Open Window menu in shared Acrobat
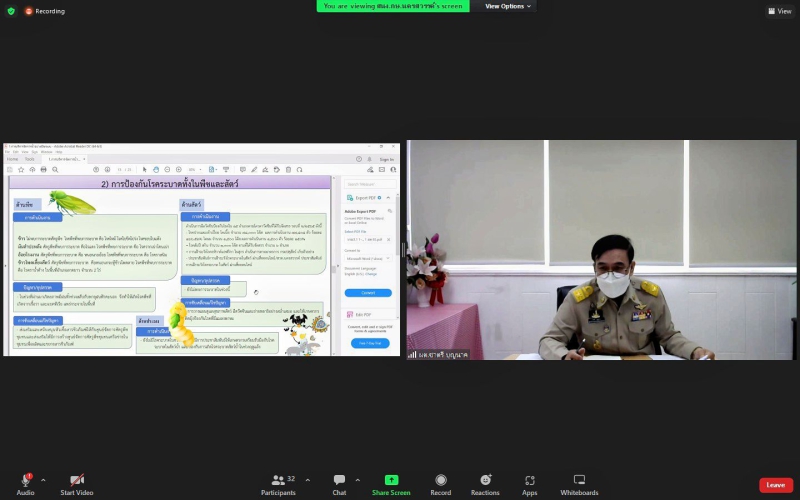 (46, 152)
